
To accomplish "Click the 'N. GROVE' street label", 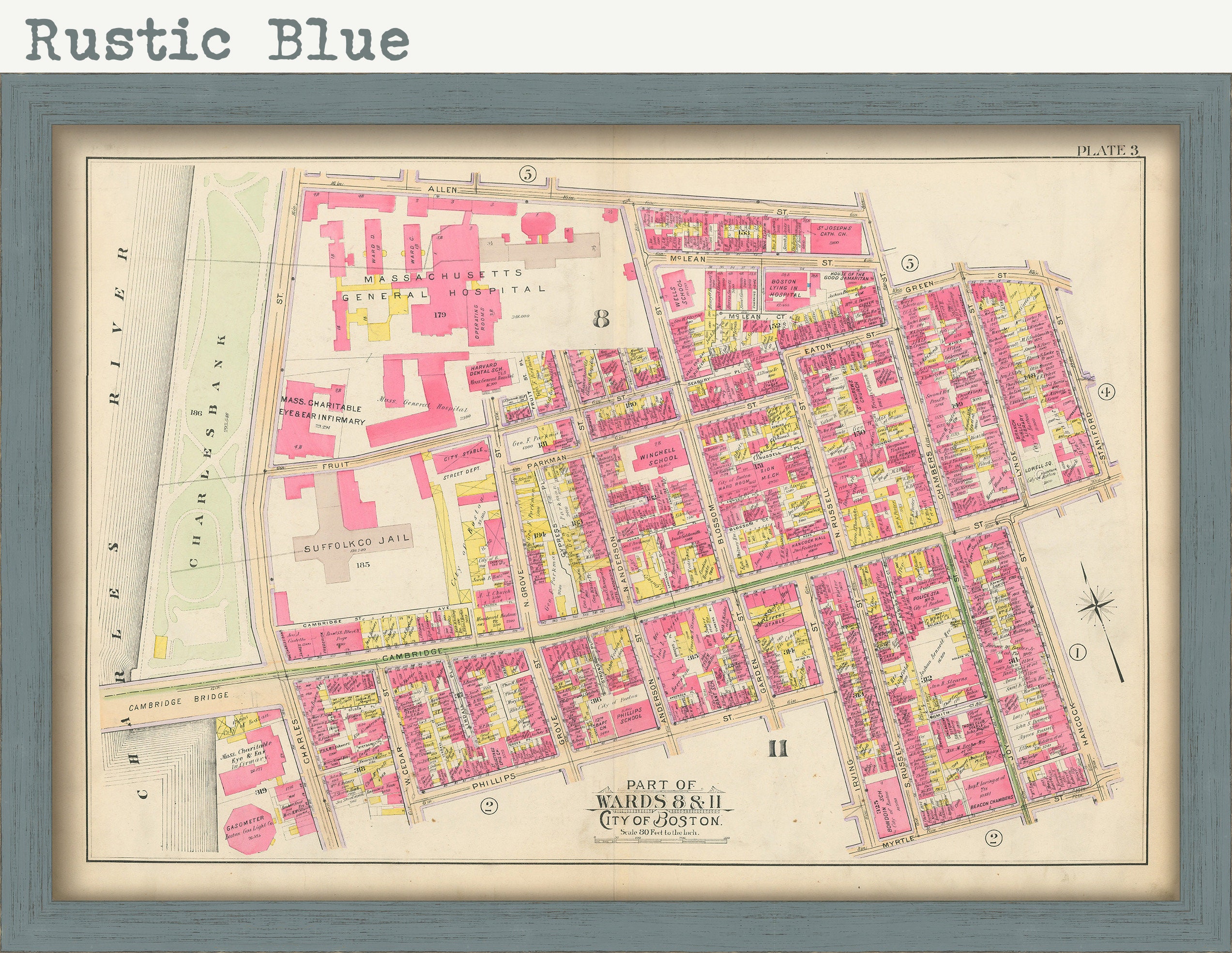I will tap(523, 589).
